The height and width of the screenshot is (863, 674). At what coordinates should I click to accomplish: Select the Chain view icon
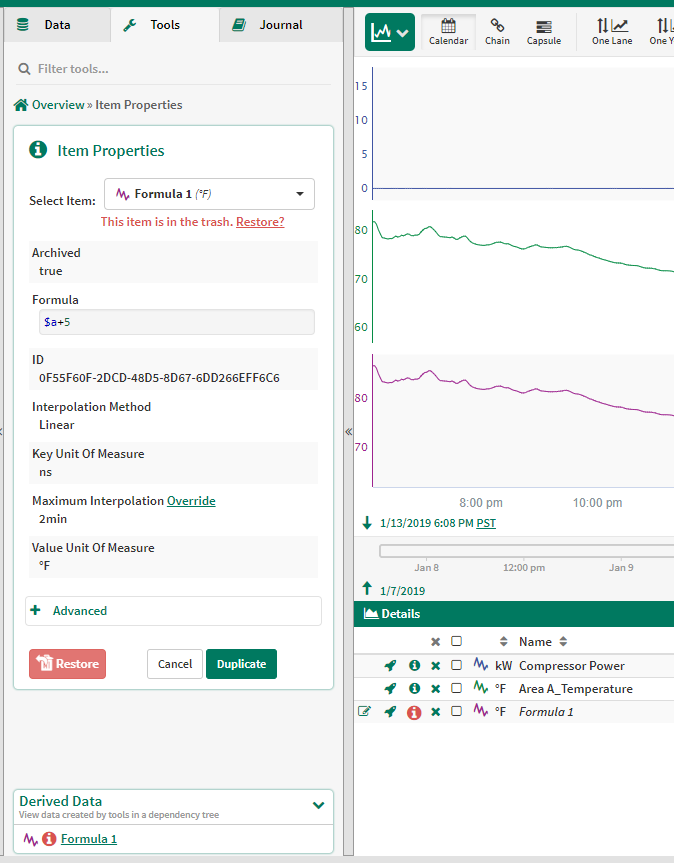pos(497,31)
